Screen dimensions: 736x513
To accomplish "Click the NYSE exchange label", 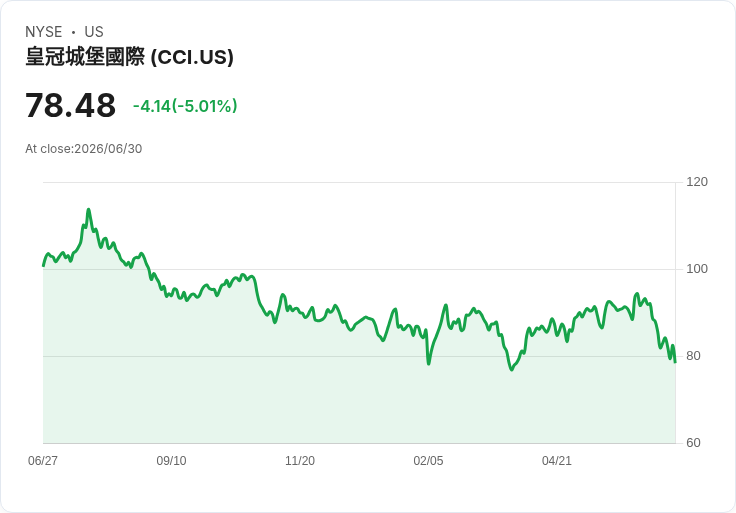I will click(44, 32).
